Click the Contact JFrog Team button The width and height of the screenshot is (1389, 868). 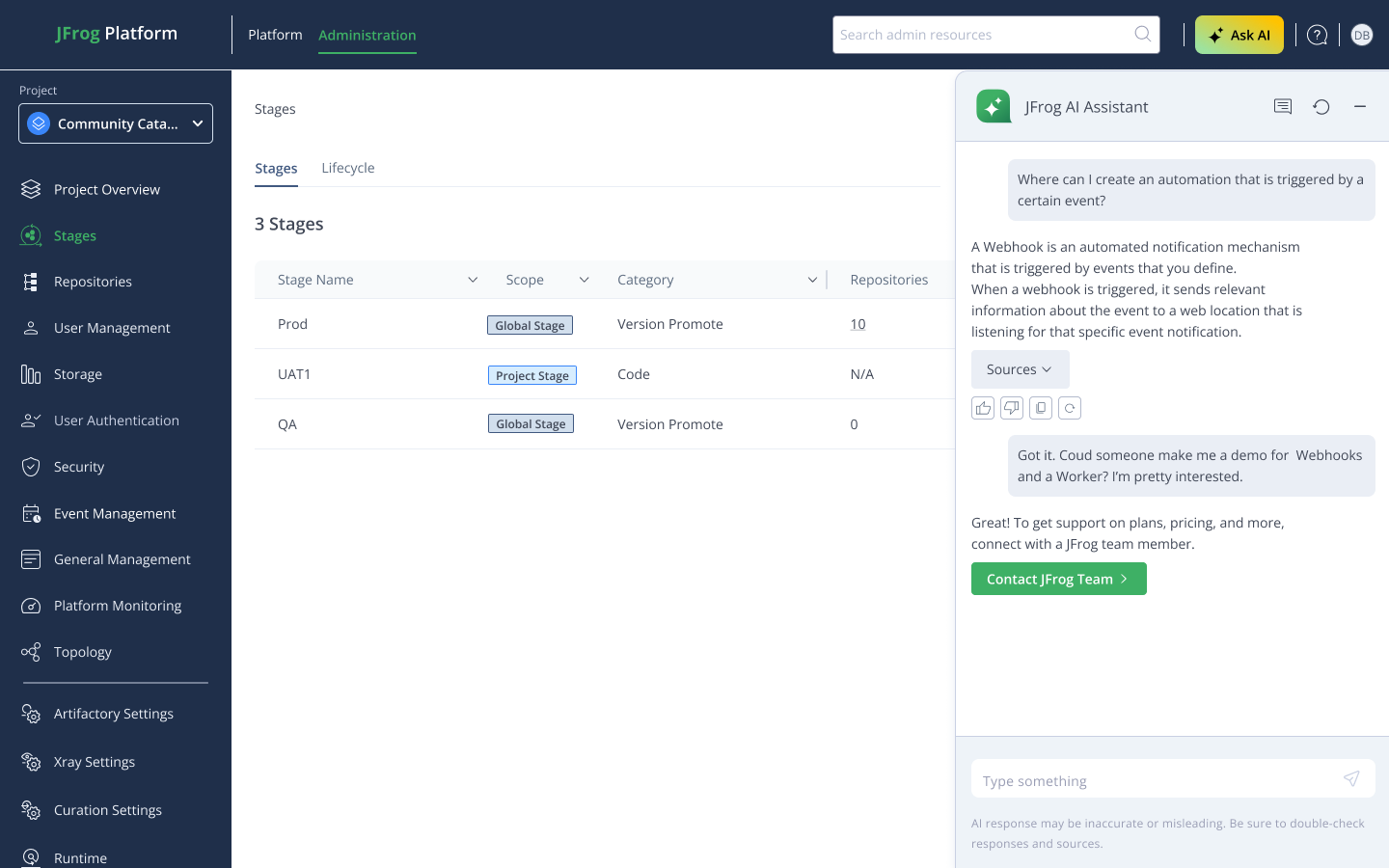[1058, 579]
